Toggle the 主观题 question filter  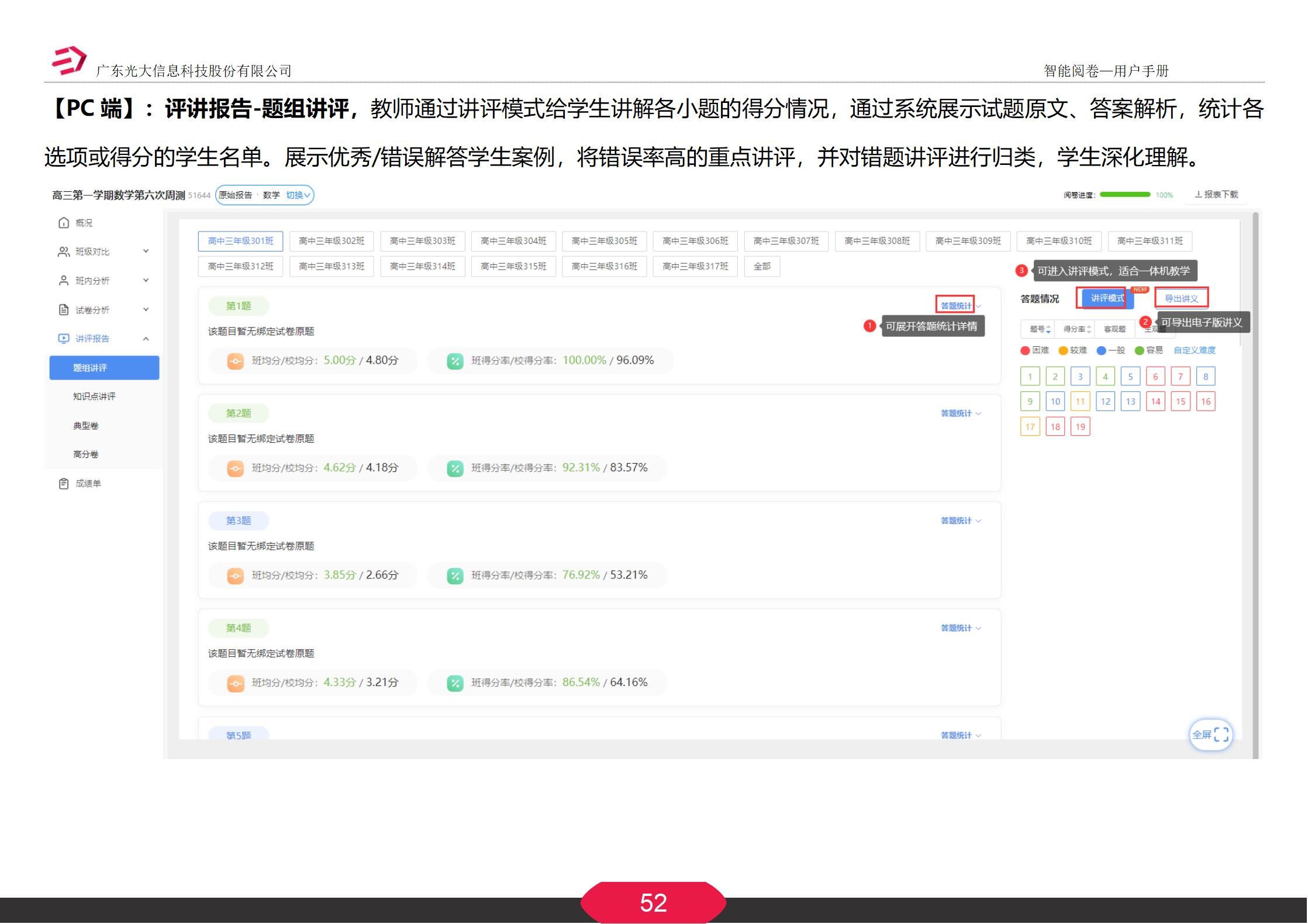pyautogui.click(x=1155, y=329)
